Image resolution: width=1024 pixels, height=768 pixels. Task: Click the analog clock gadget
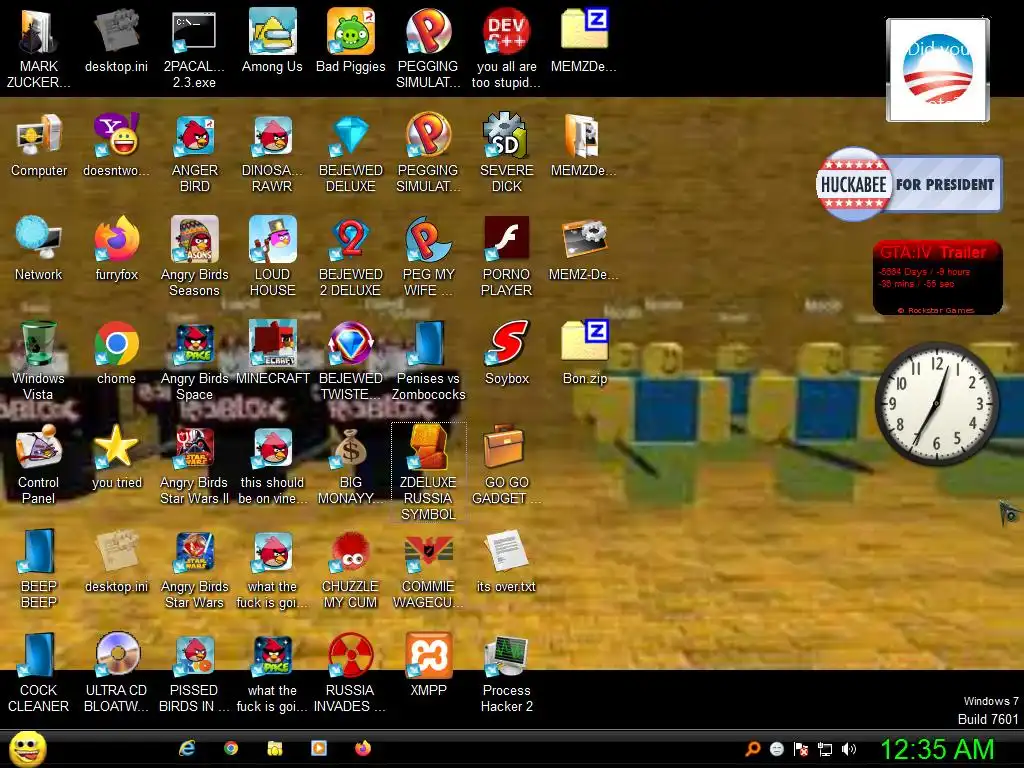point(936,403)
